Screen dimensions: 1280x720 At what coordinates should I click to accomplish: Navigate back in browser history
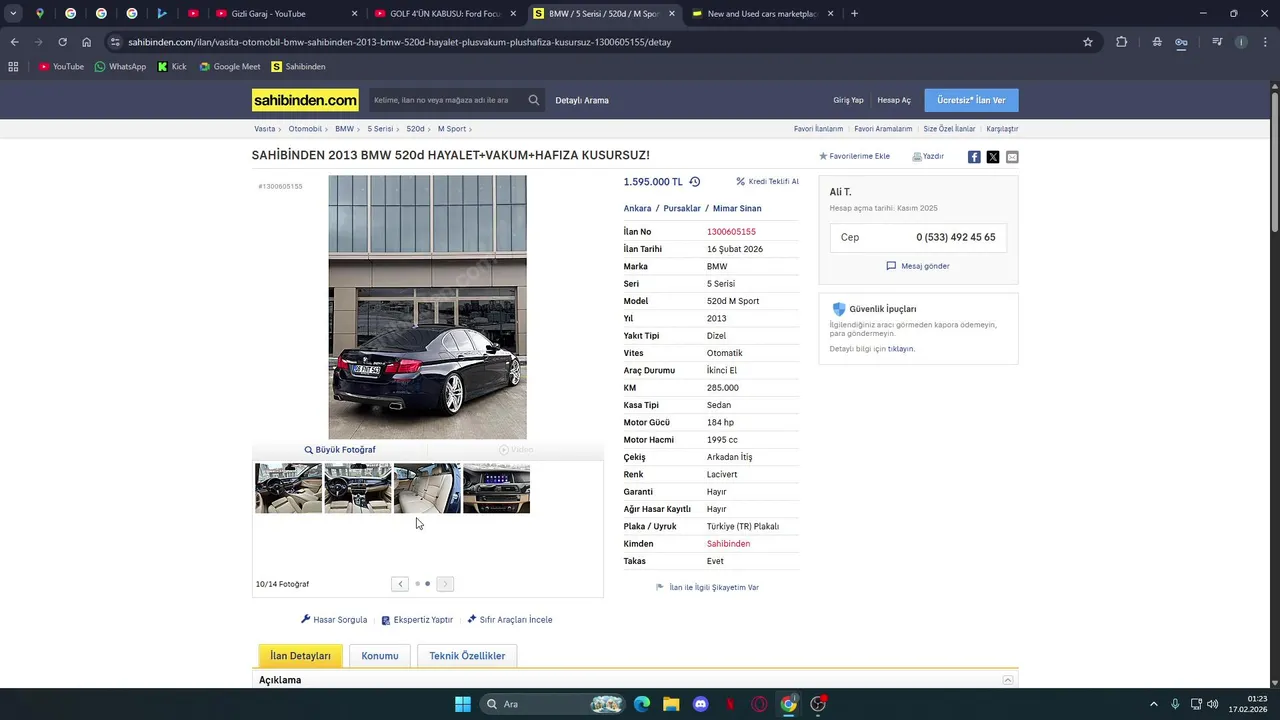click(14, 42)
